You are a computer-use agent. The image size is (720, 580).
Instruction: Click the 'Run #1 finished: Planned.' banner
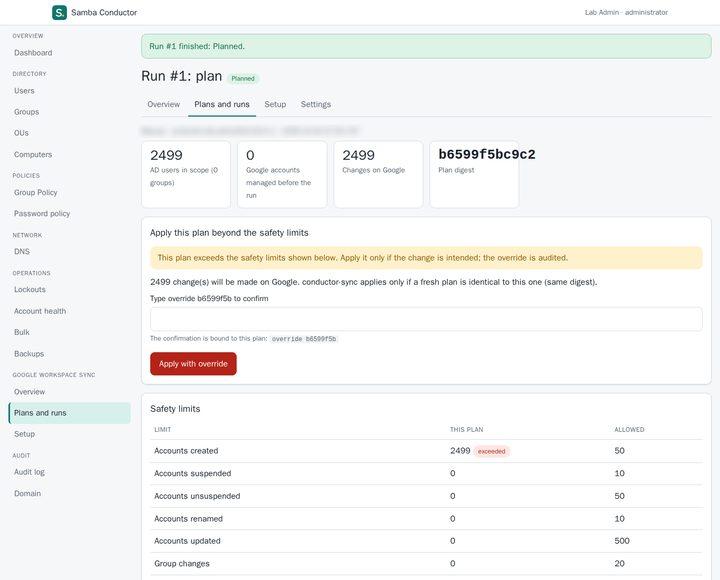[x=426, y=46]
